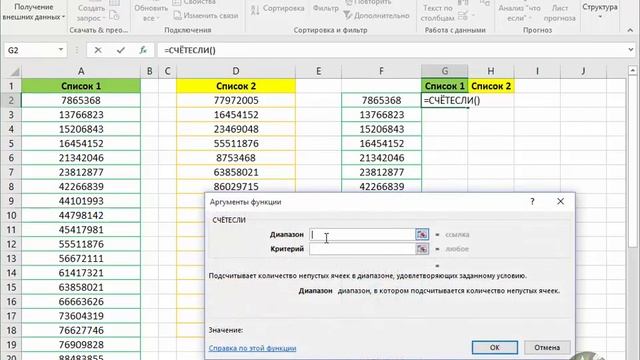Open the Получение внешних данных dropdown
The width and height of the screenshot is (640, 360).
pos(33,12)
